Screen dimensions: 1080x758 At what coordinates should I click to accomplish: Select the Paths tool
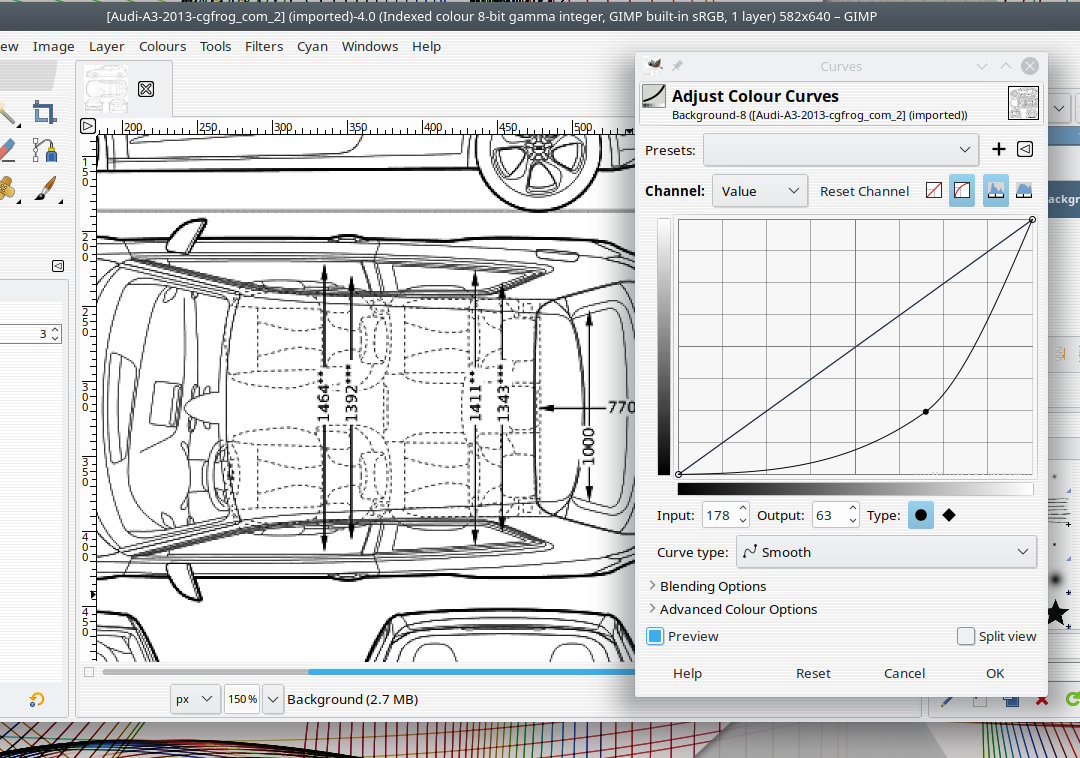tap(43, 150)
